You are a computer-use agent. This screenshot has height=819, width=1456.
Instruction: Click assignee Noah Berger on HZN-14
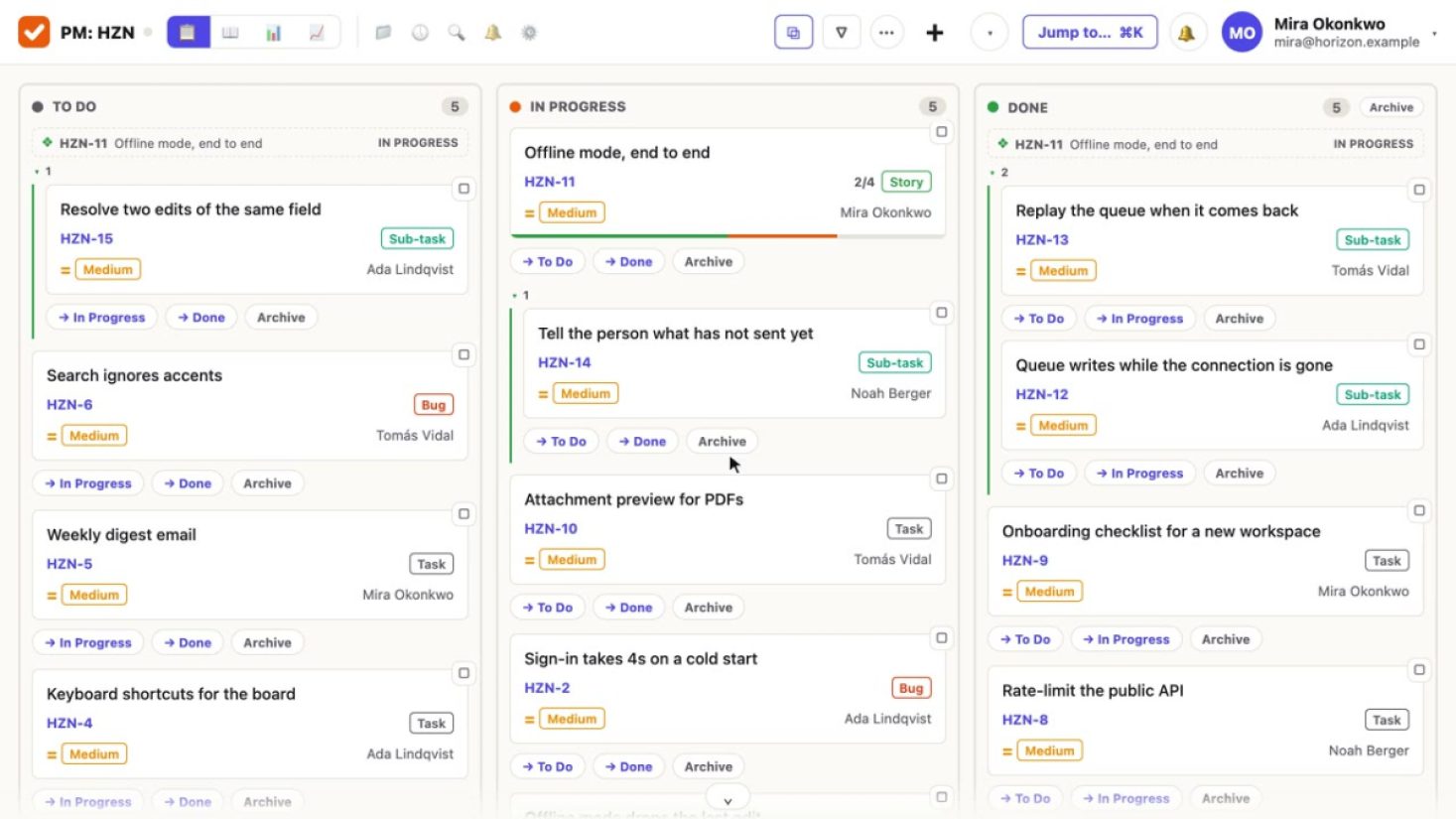[x=890, y=394]
